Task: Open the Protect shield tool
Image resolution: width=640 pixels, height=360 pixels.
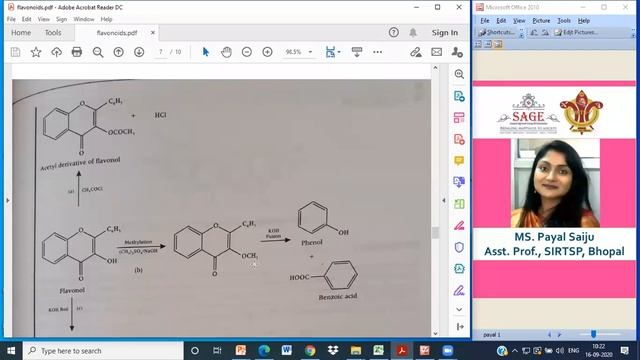Action: pyautogui.click(x=459, y=247)
